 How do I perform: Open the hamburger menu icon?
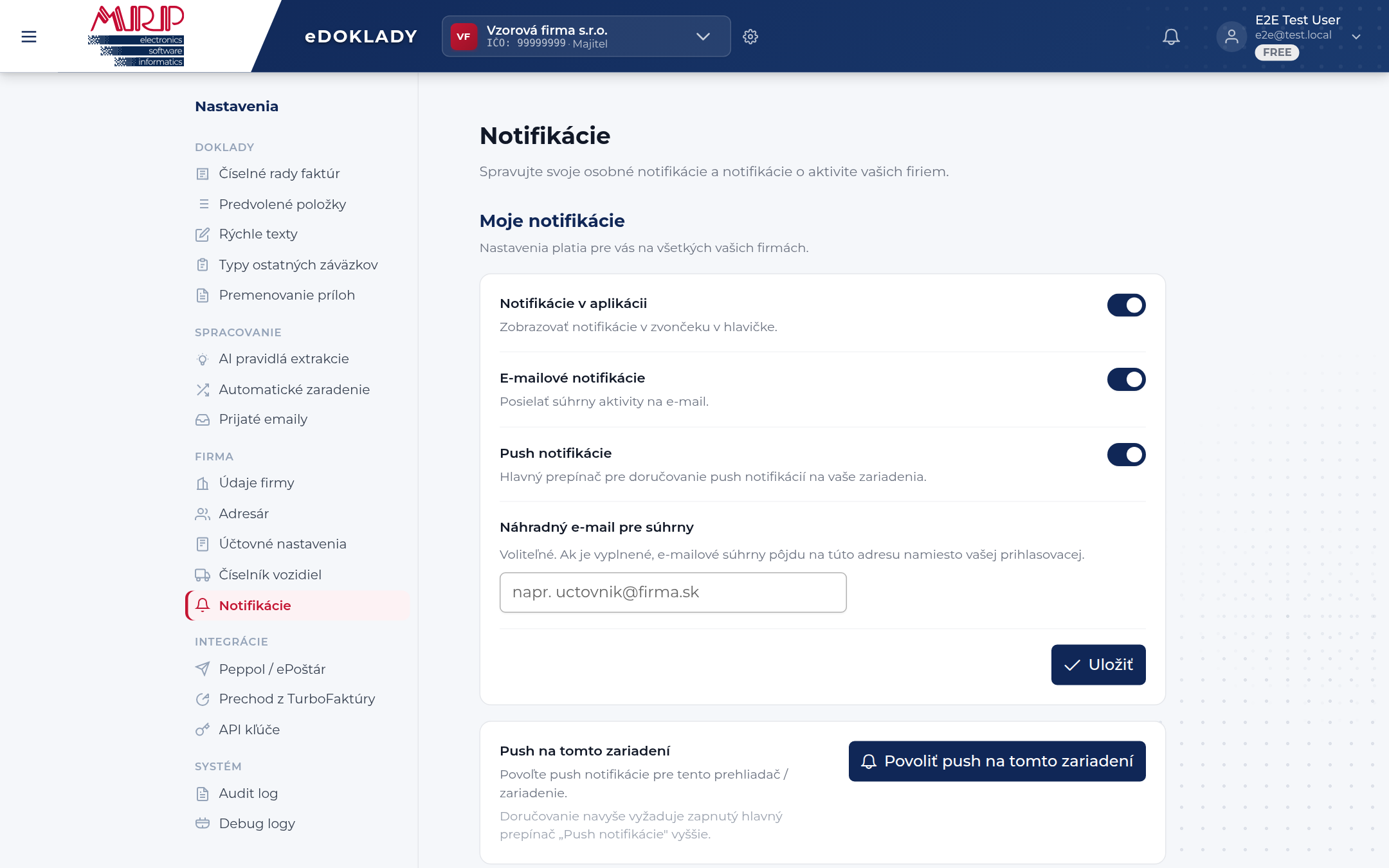click(29, 37)
